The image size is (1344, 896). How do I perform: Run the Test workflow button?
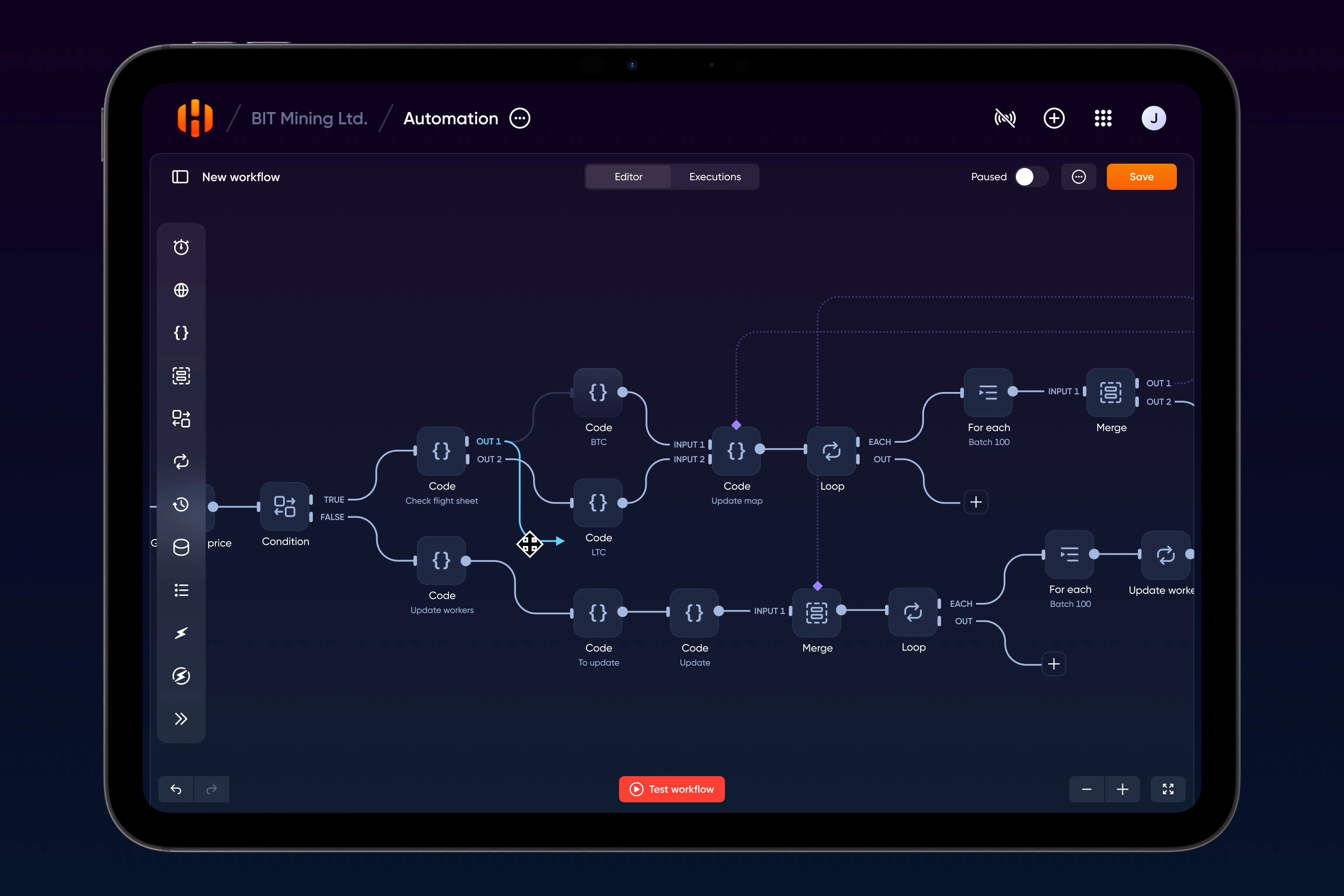click(x=672, y=789)
